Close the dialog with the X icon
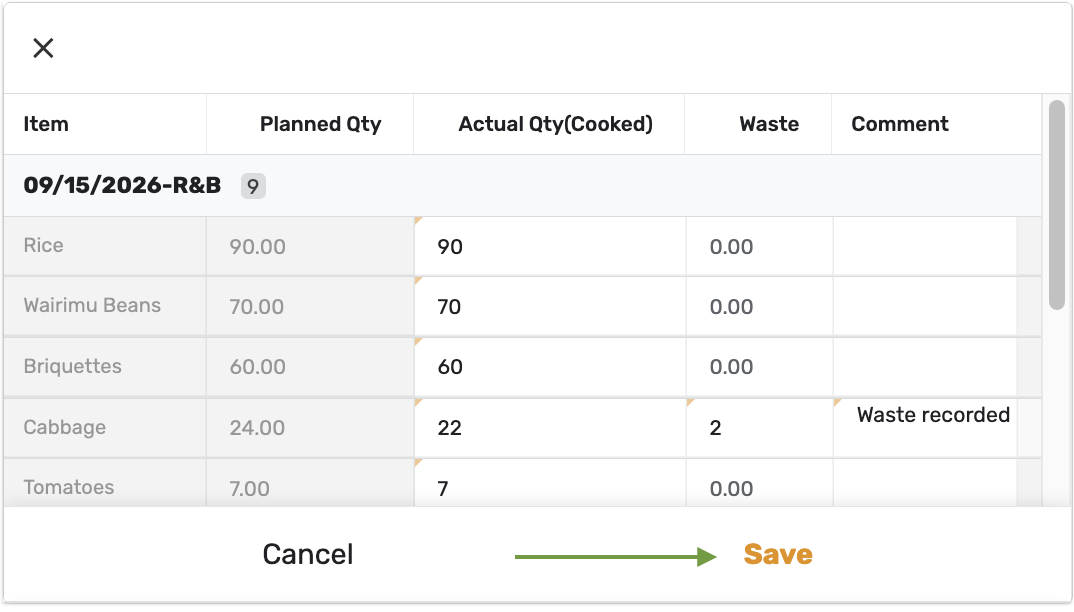The image size is (1074, 612). [43, 48]
